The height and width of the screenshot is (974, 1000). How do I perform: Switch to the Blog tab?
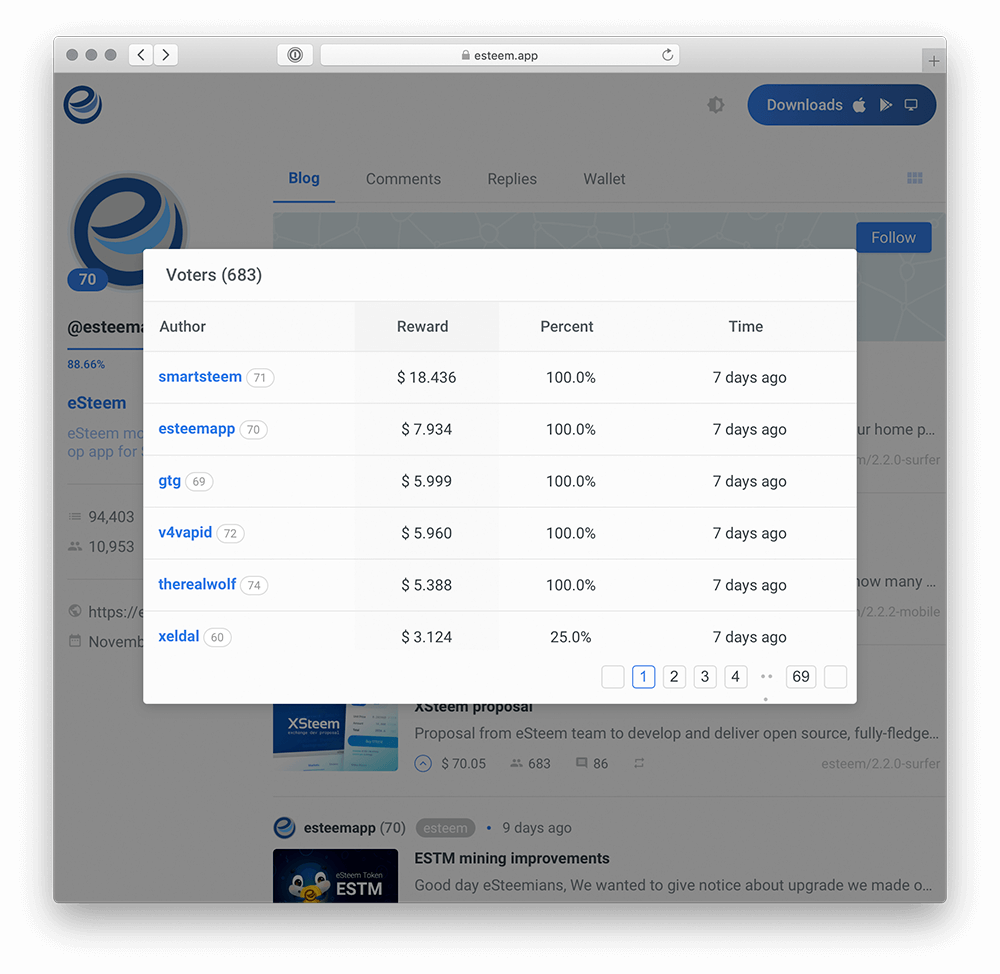point(304,179)
